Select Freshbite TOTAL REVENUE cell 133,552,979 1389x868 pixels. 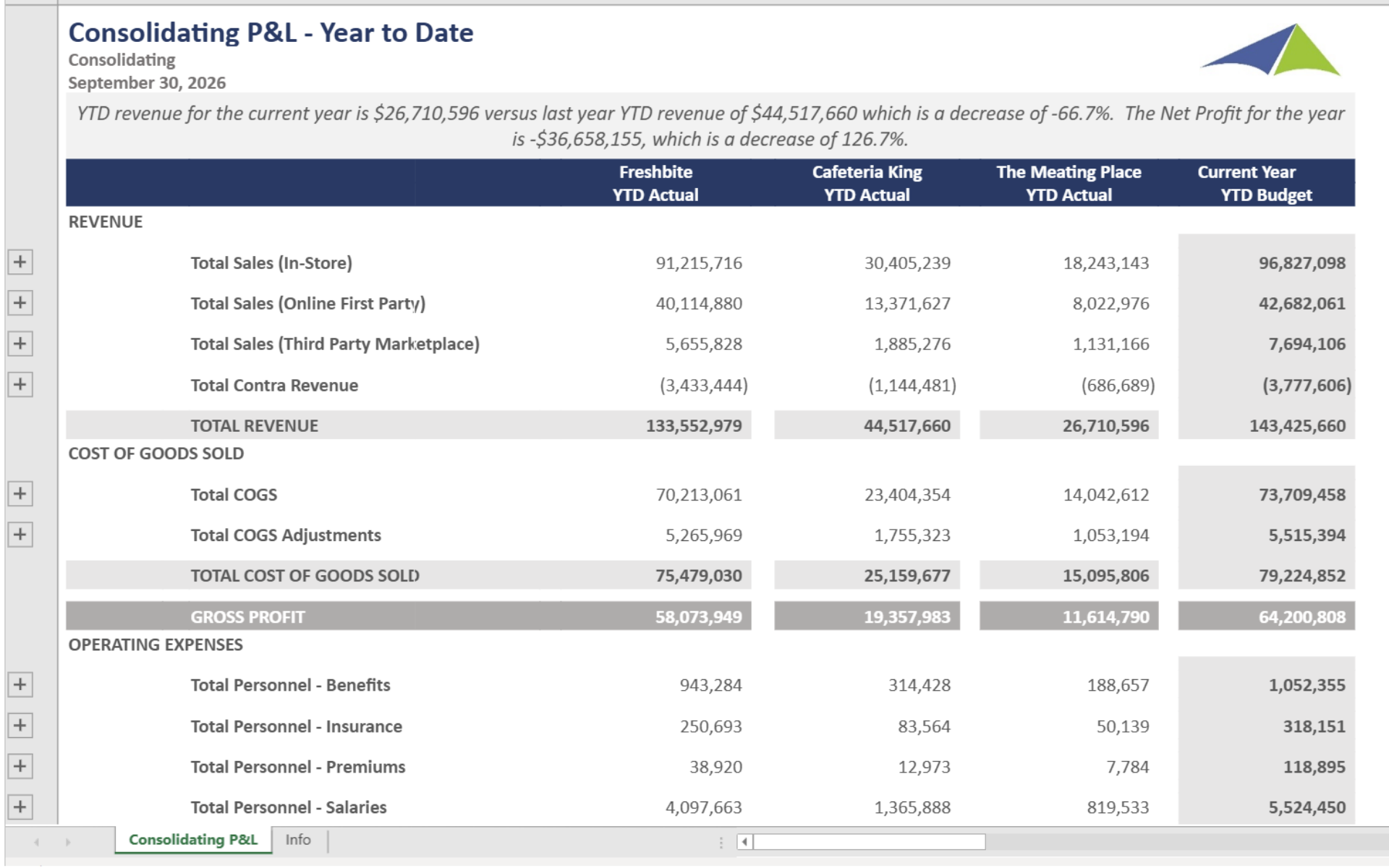(693, 426)
